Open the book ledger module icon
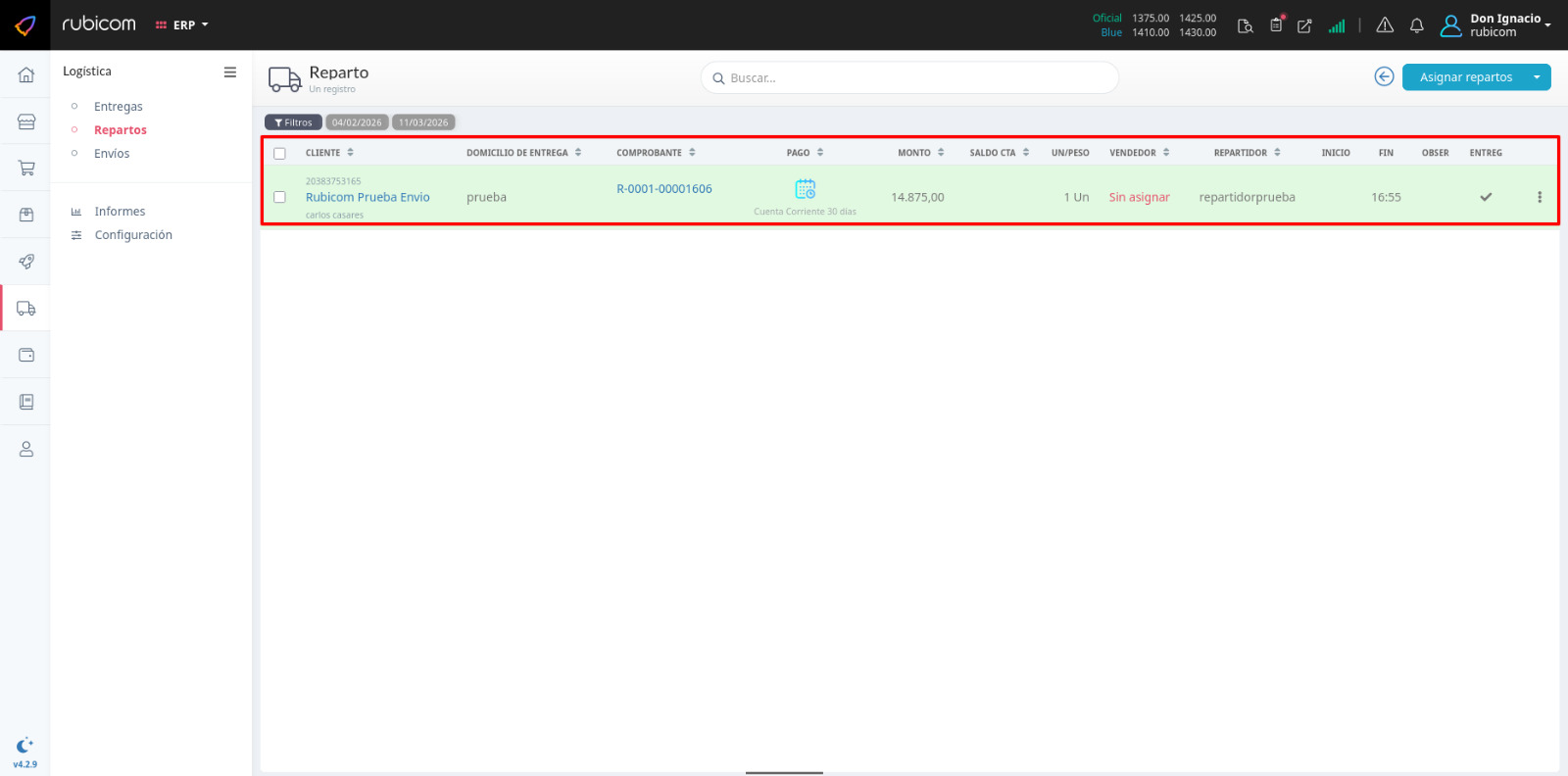The height and width of the screenshot is (776, 1568). pyautogui.click(x=26, y=402)
